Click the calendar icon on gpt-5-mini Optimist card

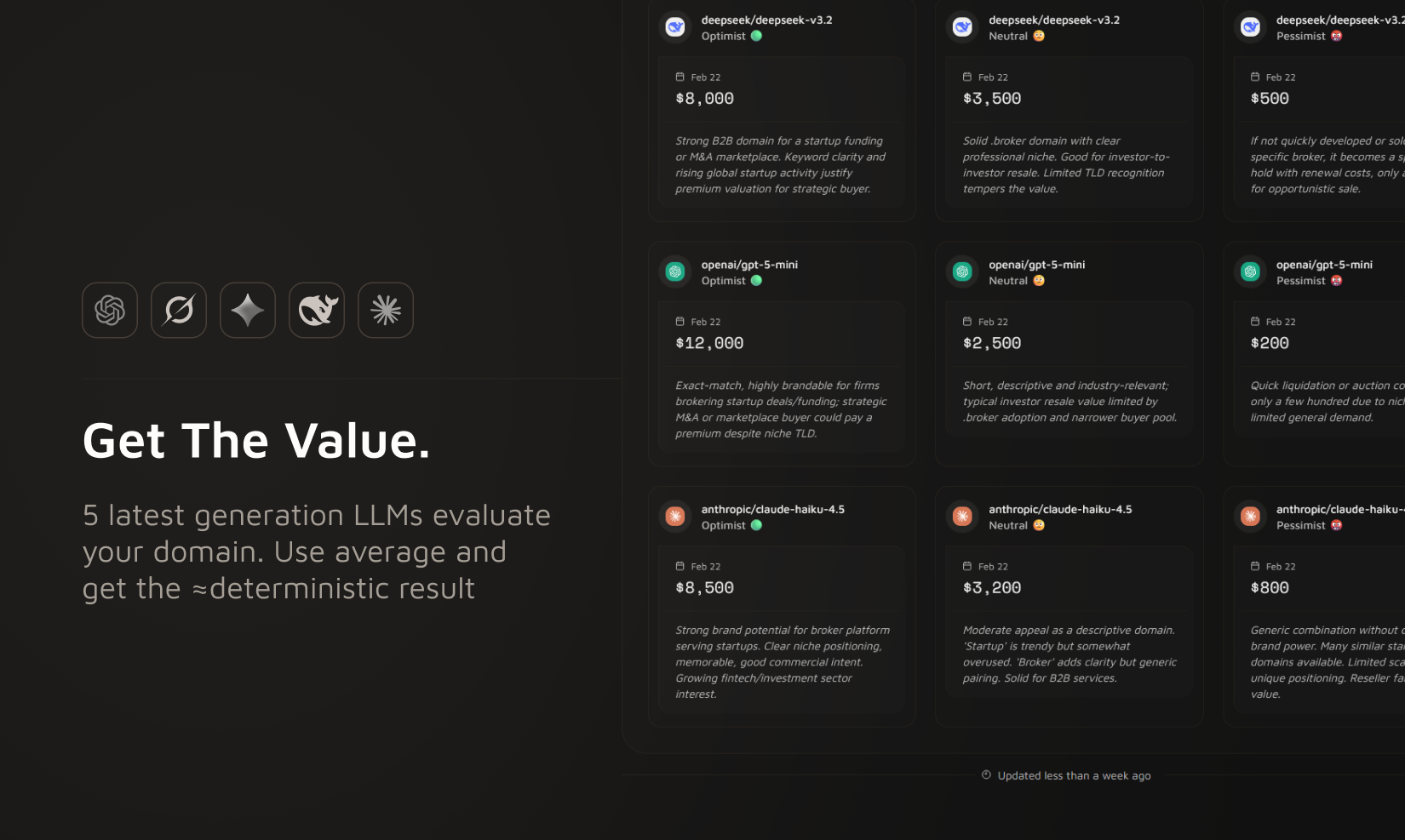[679, 322]
